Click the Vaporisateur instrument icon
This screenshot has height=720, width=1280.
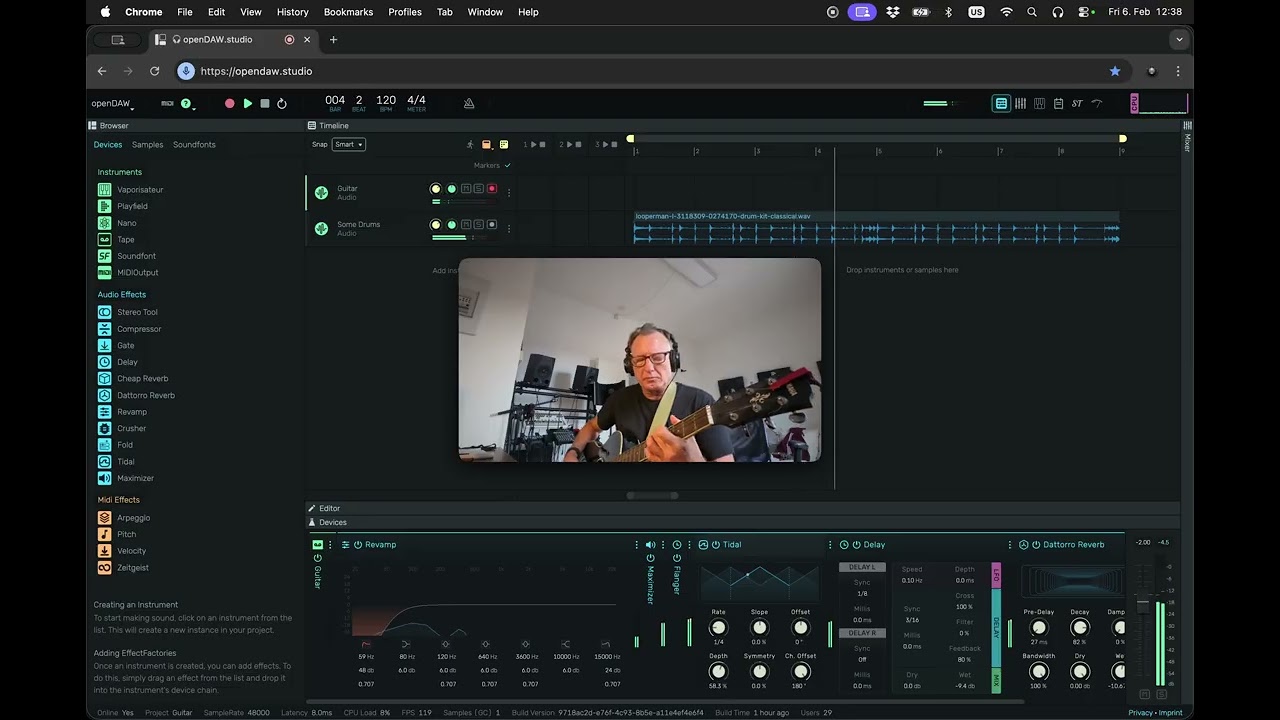(x=104, y=189)
